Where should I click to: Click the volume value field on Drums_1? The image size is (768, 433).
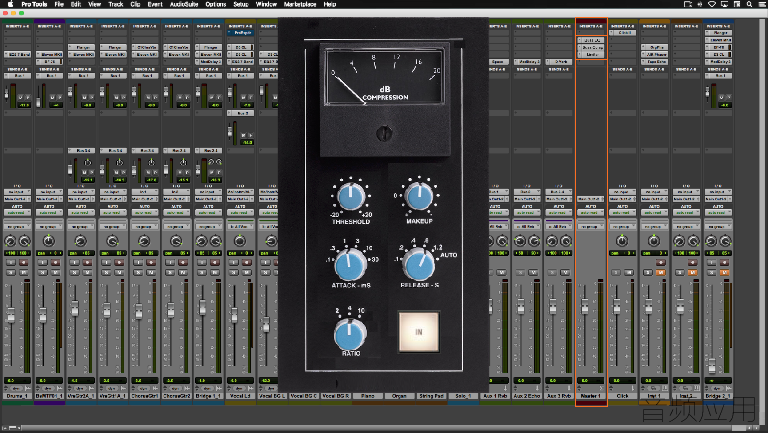(17, 381)
